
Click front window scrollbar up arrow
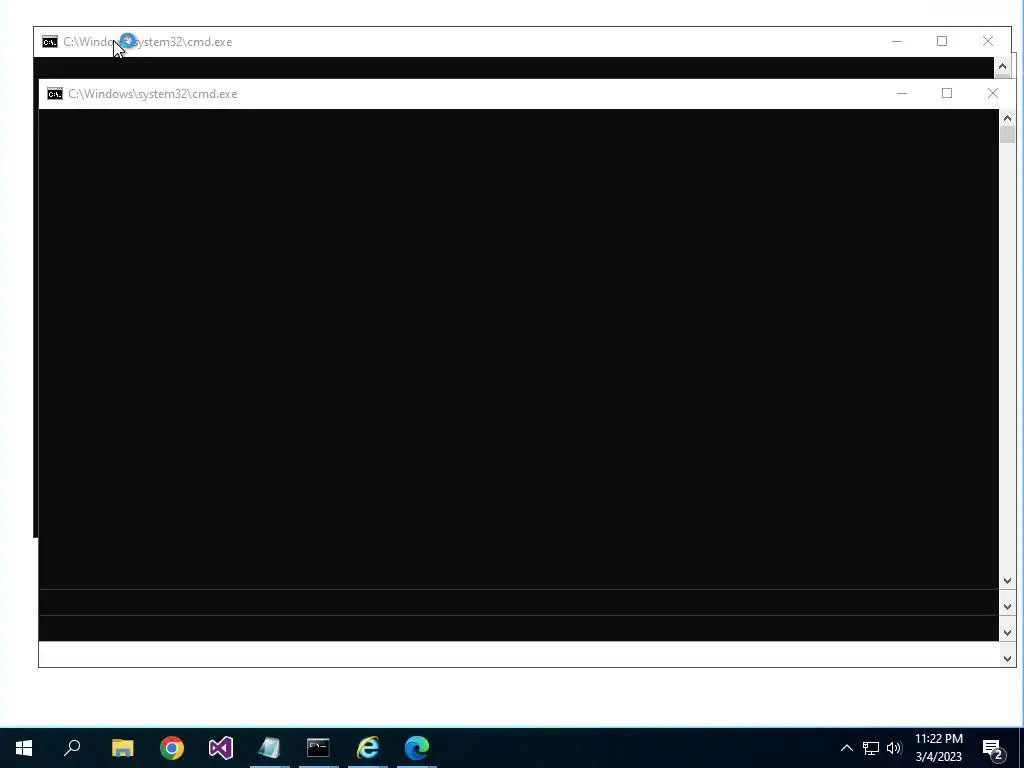coord(1007,118)
